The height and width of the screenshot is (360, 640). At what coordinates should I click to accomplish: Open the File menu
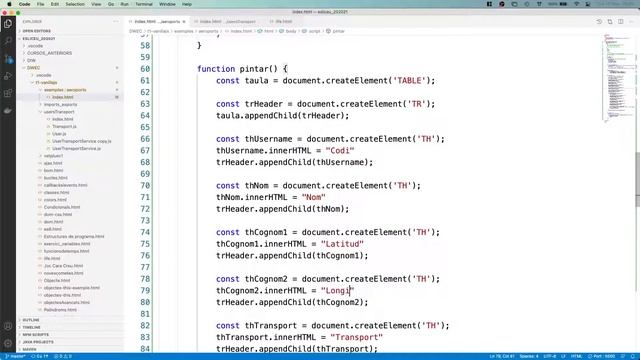coord(40,4)
